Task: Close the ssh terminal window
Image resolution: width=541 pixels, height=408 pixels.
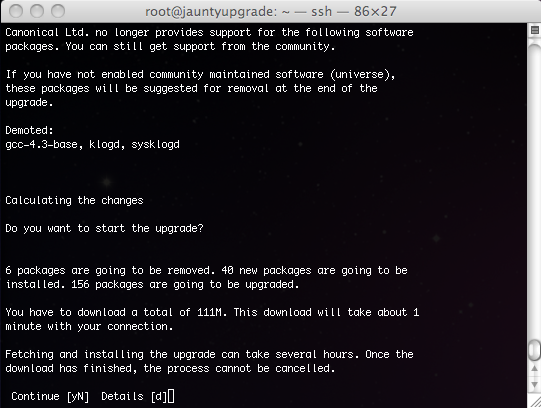Action: point(16,11)
